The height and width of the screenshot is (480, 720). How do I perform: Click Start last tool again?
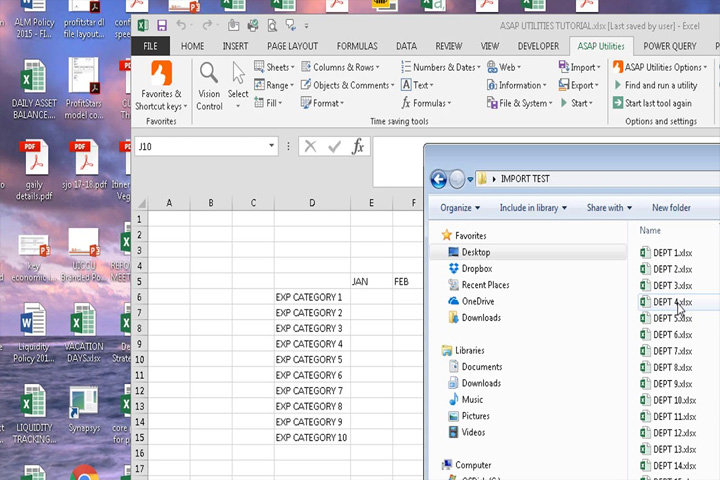click(652, 103)
